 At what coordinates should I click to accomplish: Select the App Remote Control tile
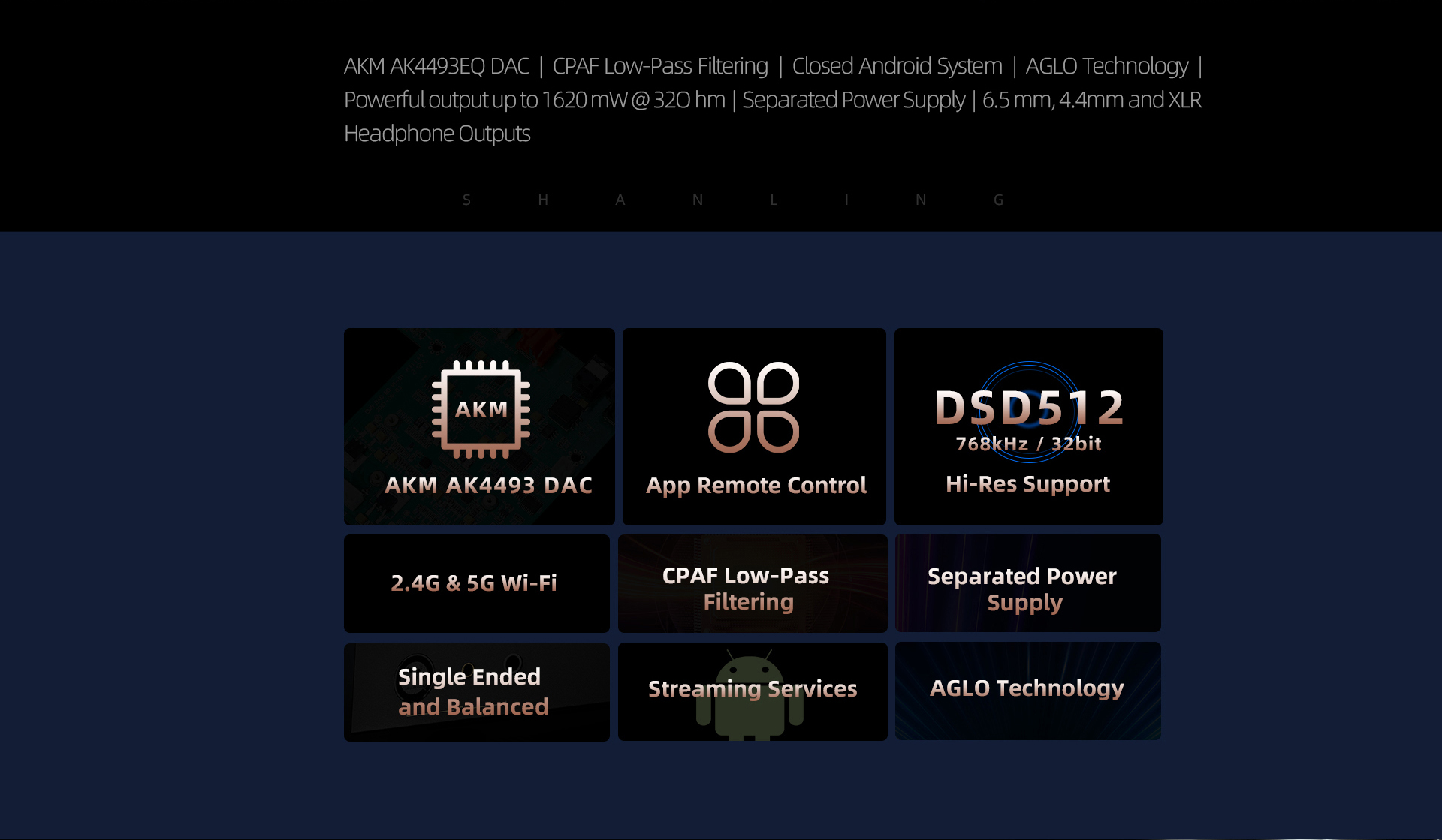click(754, 426)
